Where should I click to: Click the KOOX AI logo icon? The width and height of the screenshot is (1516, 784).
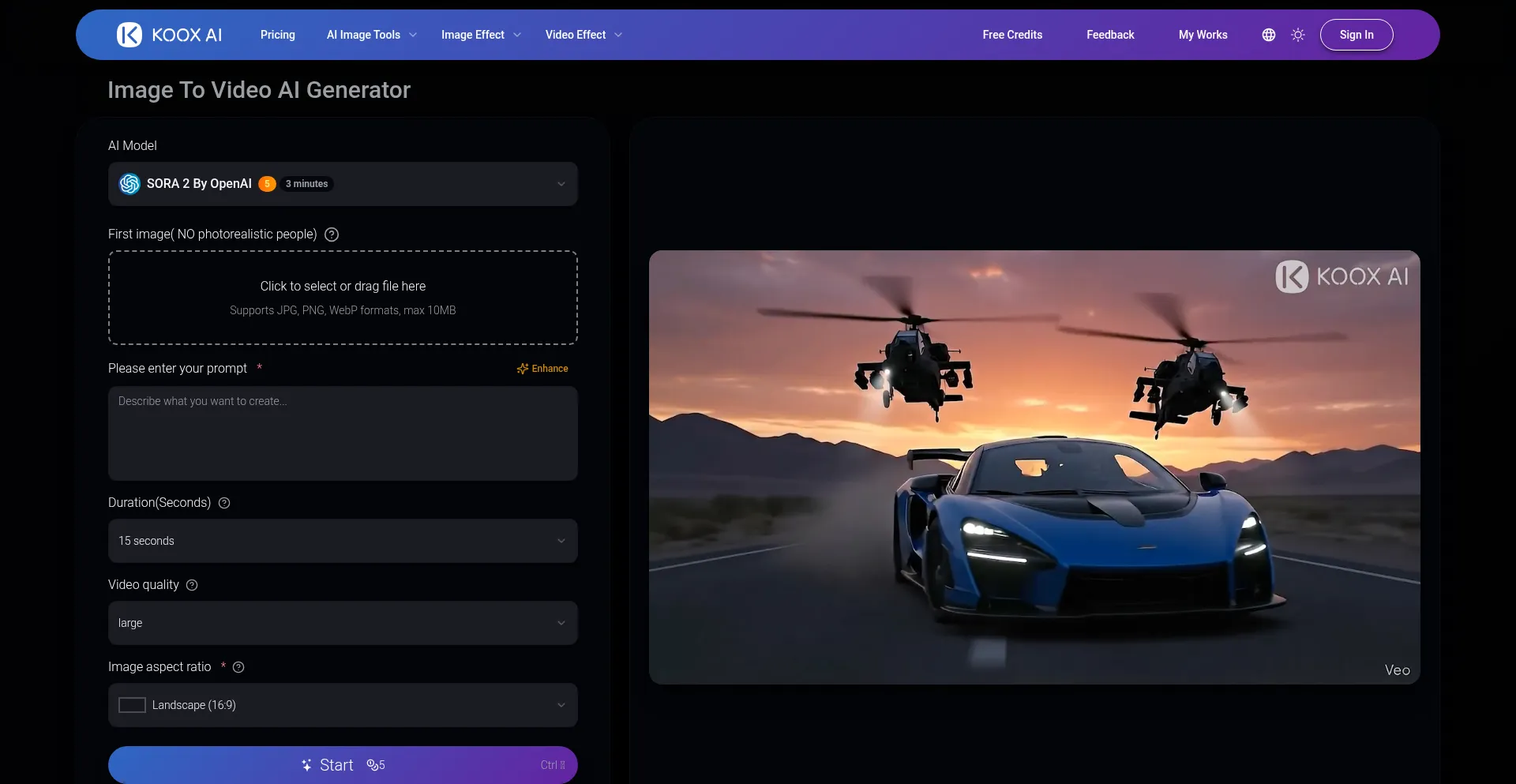click(x=129, y=35)
